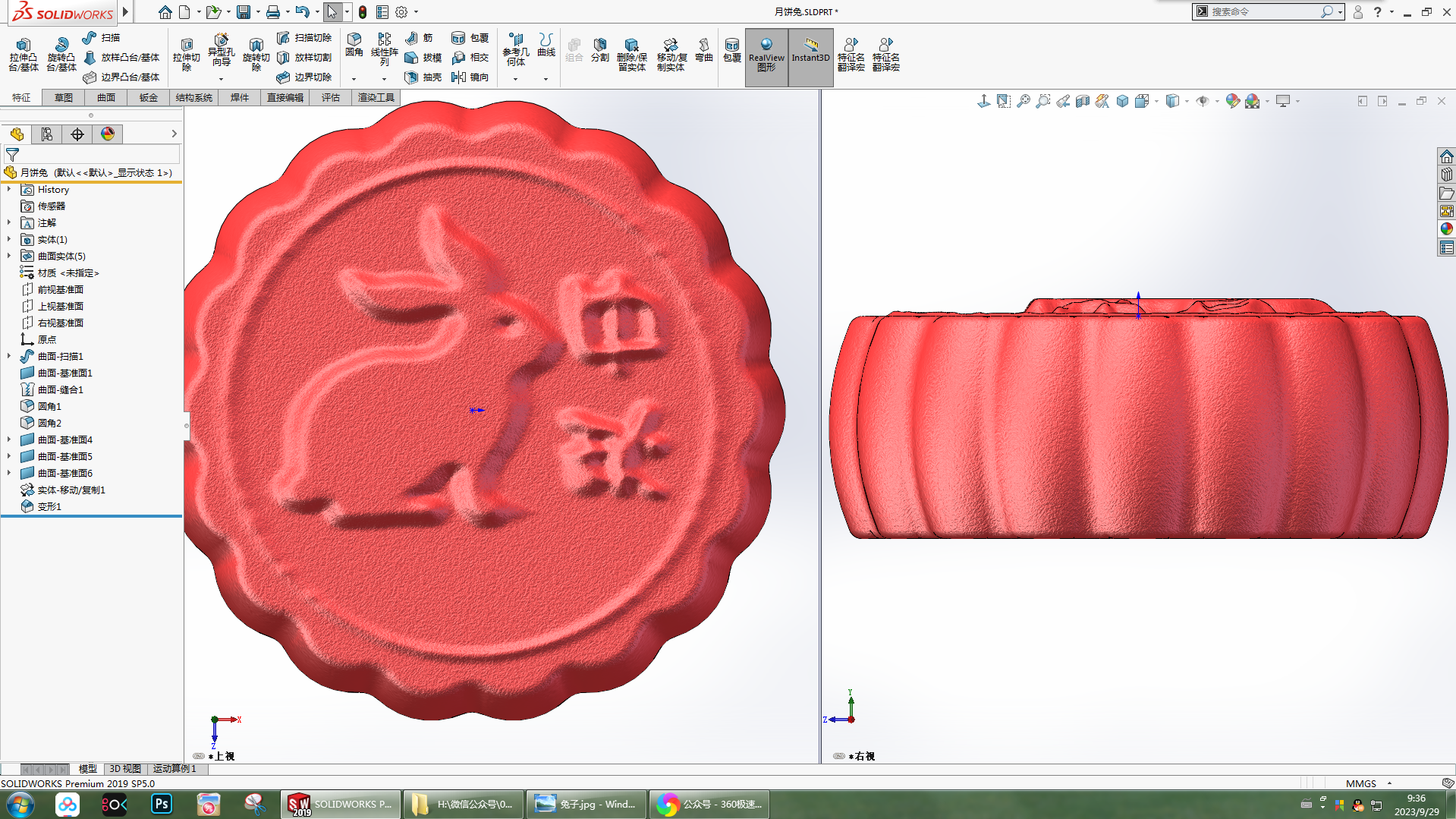This screenshot has height=819, width=1456.
Task: Expand the 曲面-基准面4 node
Action: (9, 439)
